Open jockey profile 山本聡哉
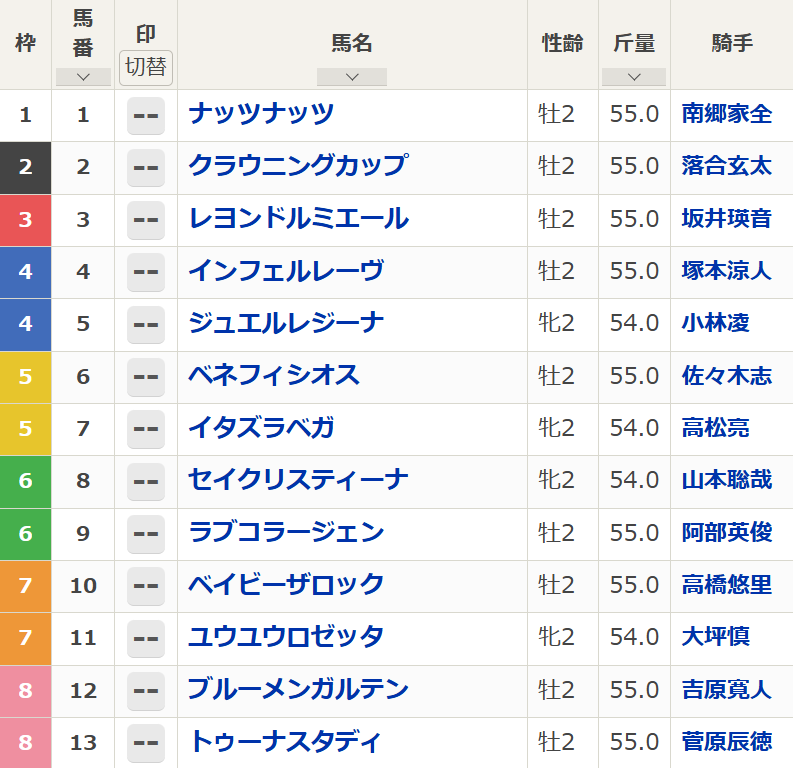This screenshot has height=768, width=793. point(727,480)
